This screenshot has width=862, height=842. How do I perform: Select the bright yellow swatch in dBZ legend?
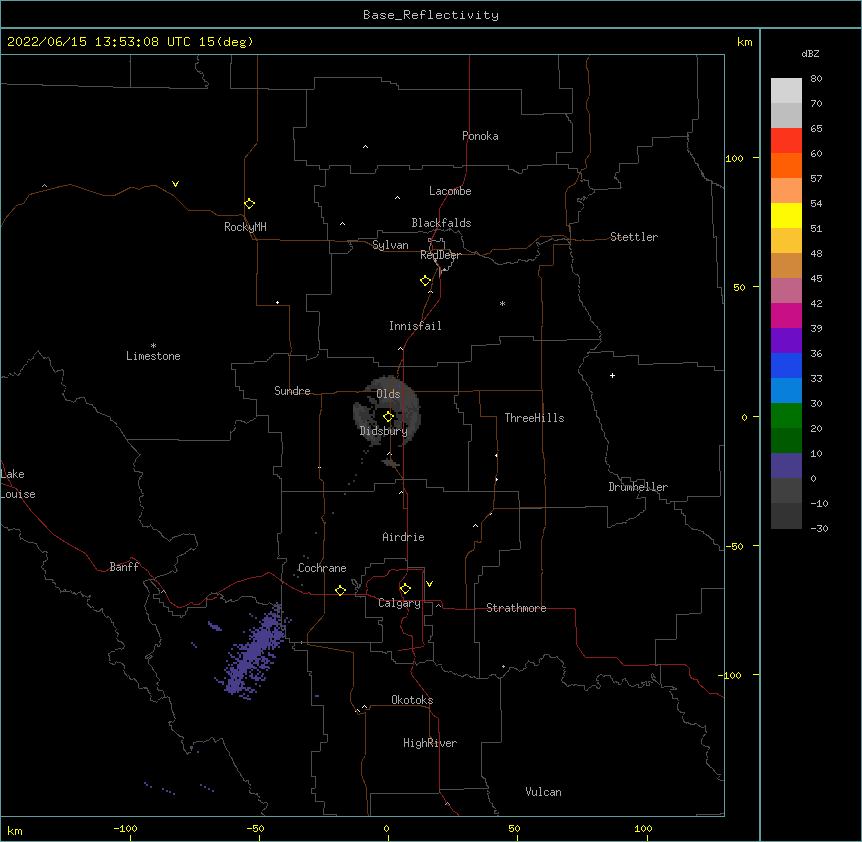click(x=786, y=215)
